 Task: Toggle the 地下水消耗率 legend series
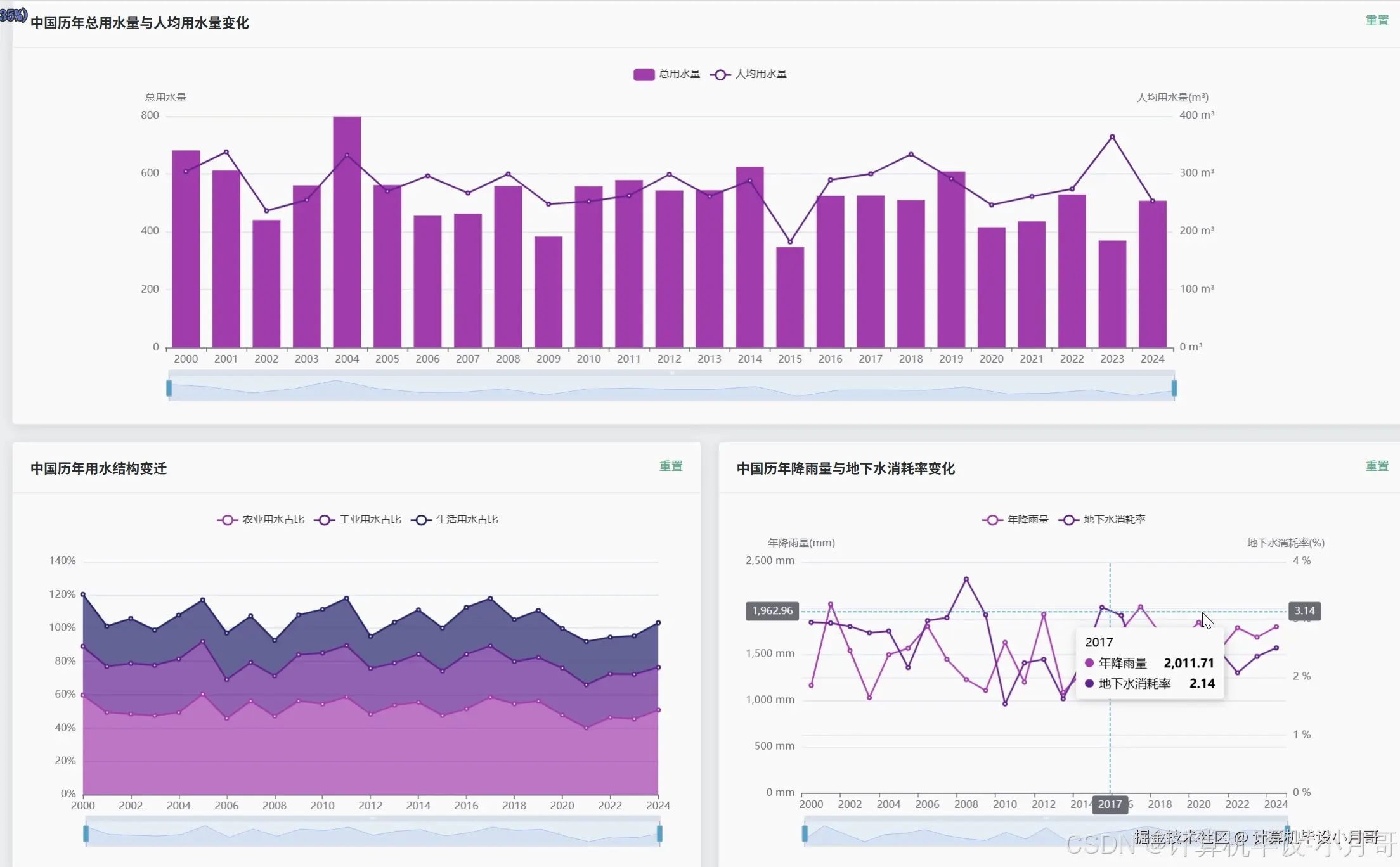tap(1102, 520)
